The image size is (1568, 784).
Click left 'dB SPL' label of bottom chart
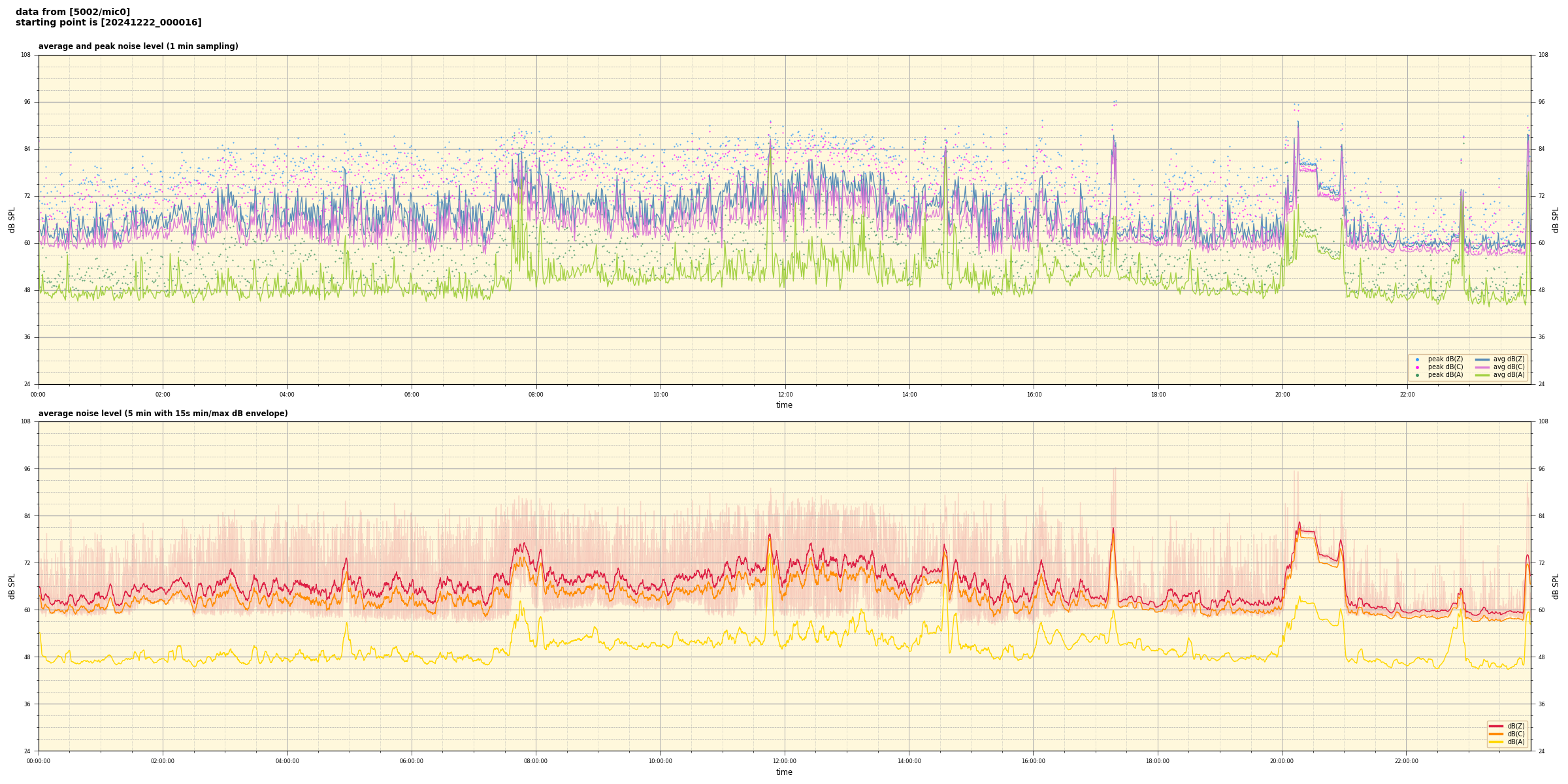click(12, 586)
